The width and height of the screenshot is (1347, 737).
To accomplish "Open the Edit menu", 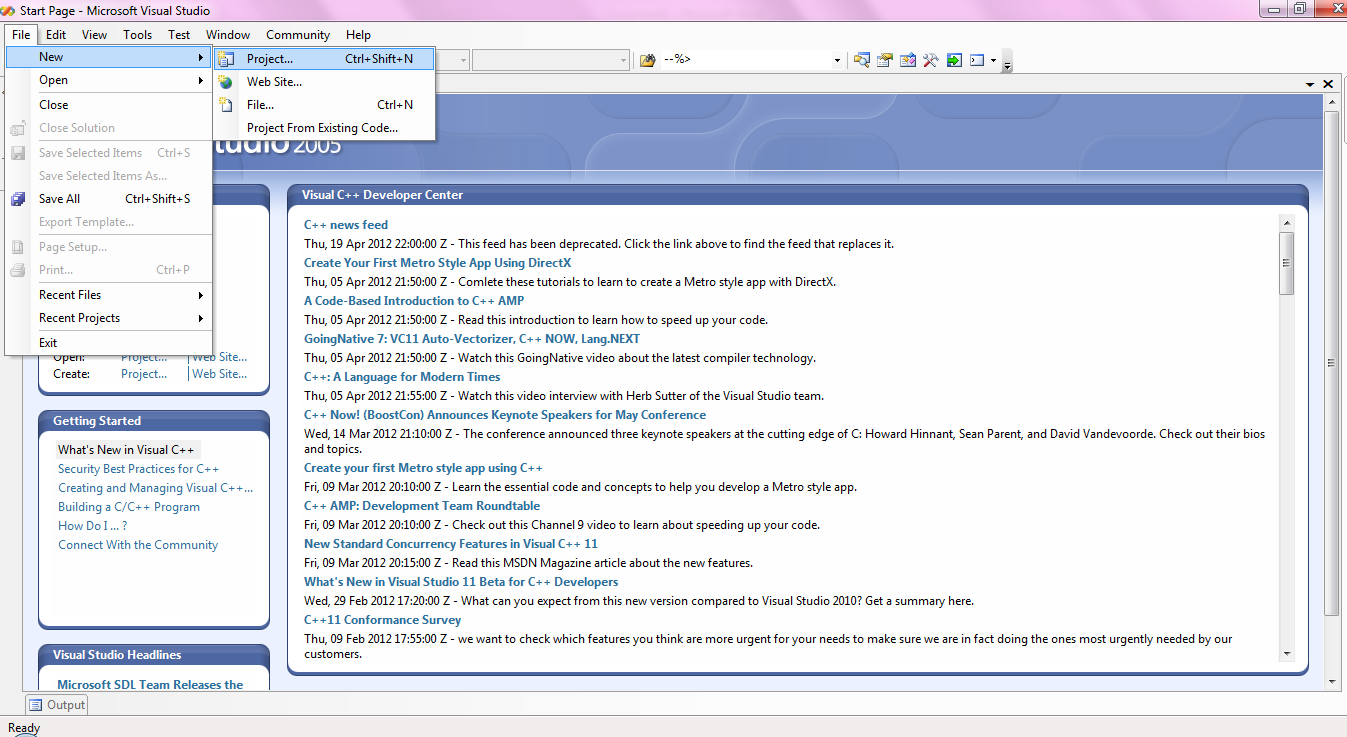I will click(56, 34).
